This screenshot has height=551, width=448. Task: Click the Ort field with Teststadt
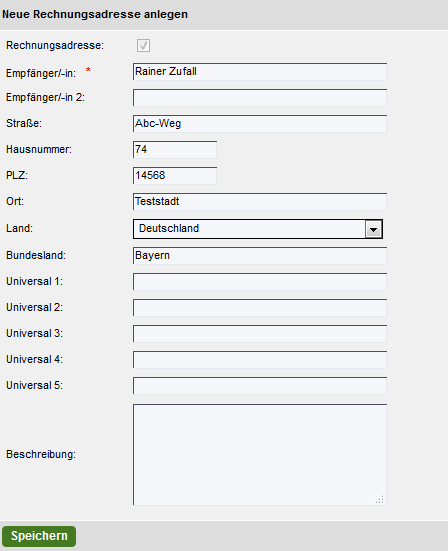(x=260, y=202)
